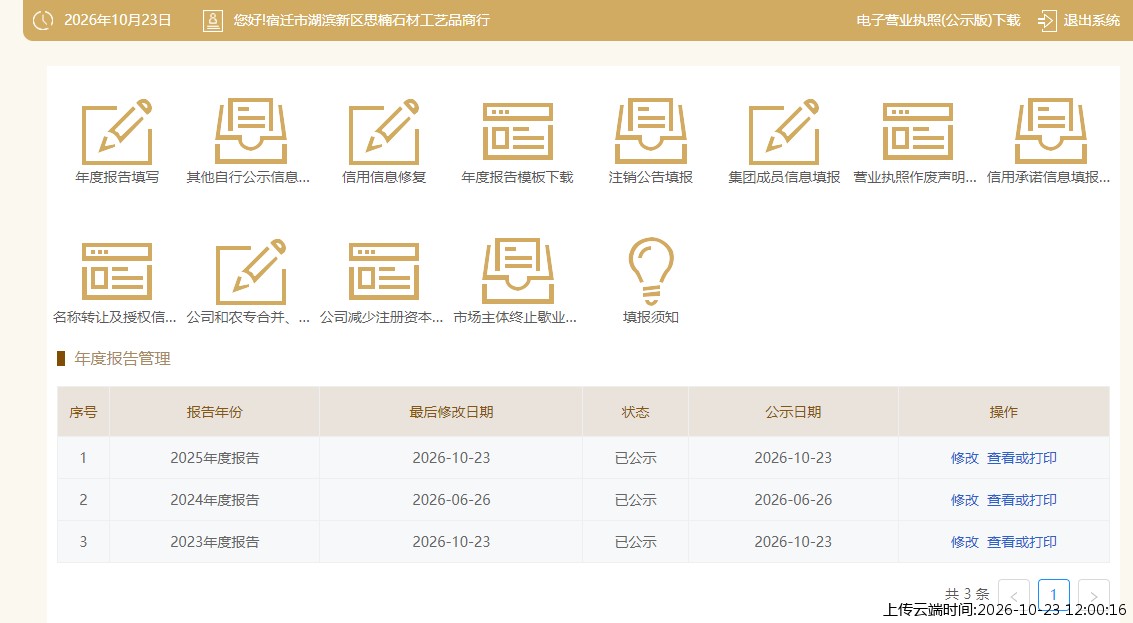Select the 注销公告填报 icon
This screenshot has height=623, width=1133.
pyautogui.click(x=650, y=132)
